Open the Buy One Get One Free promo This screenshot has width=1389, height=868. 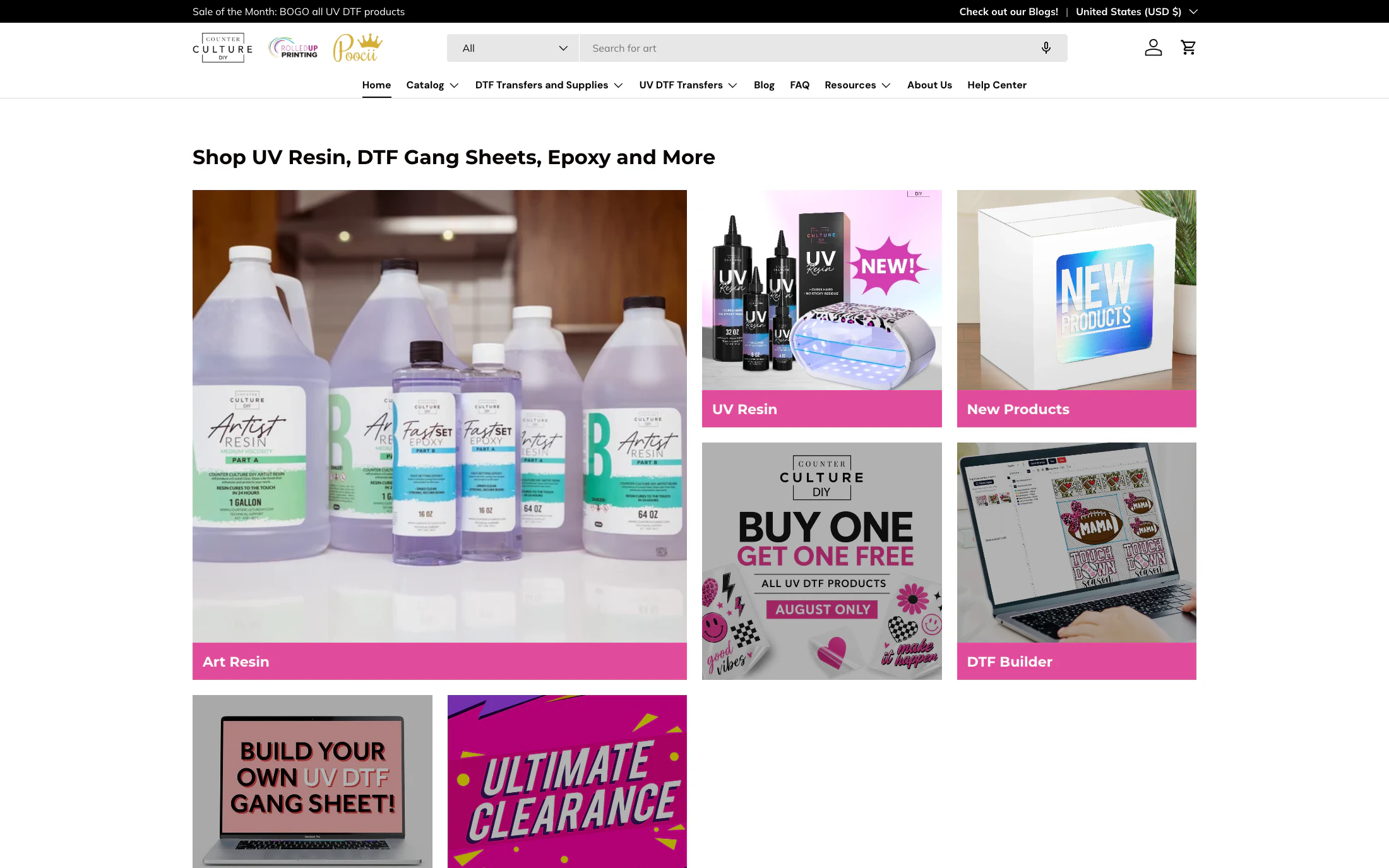[x=821, y=561]
